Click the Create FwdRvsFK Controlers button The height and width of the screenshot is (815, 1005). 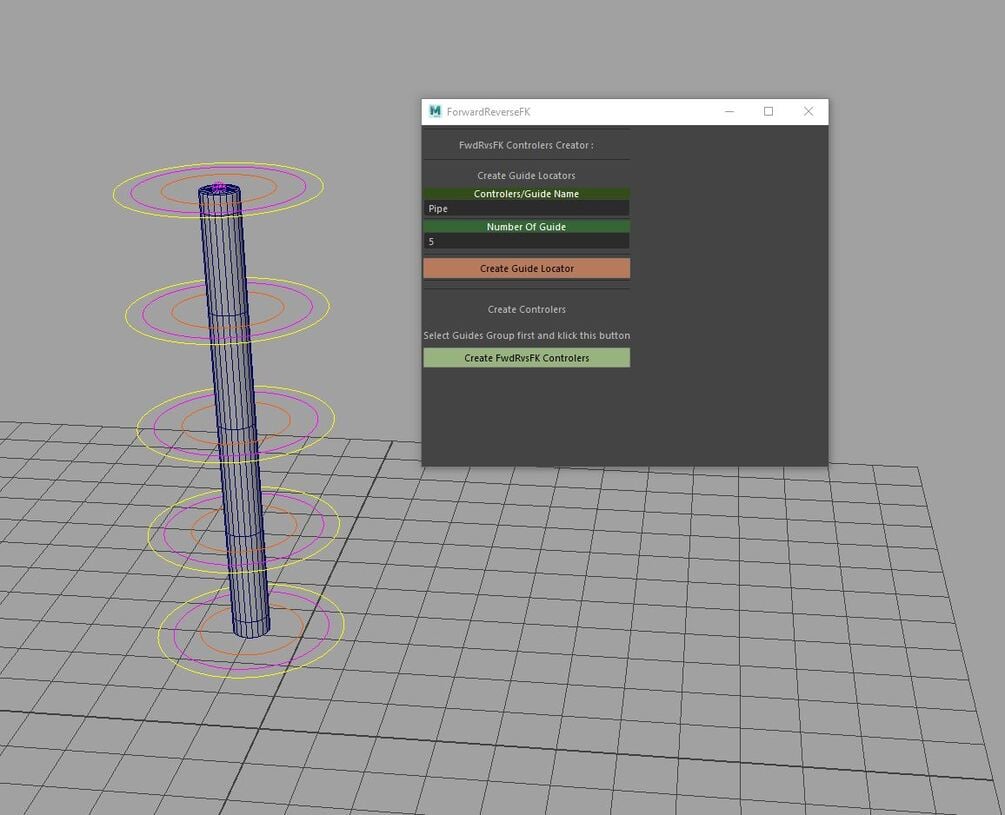coord(526,358)
